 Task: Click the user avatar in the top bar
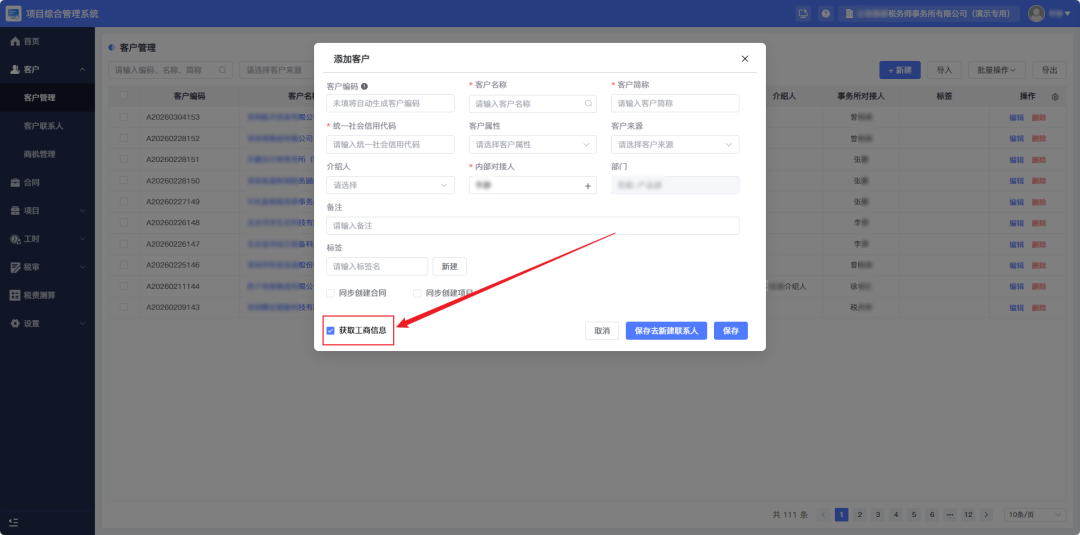pyautogui.click(x=1036, y=13)
